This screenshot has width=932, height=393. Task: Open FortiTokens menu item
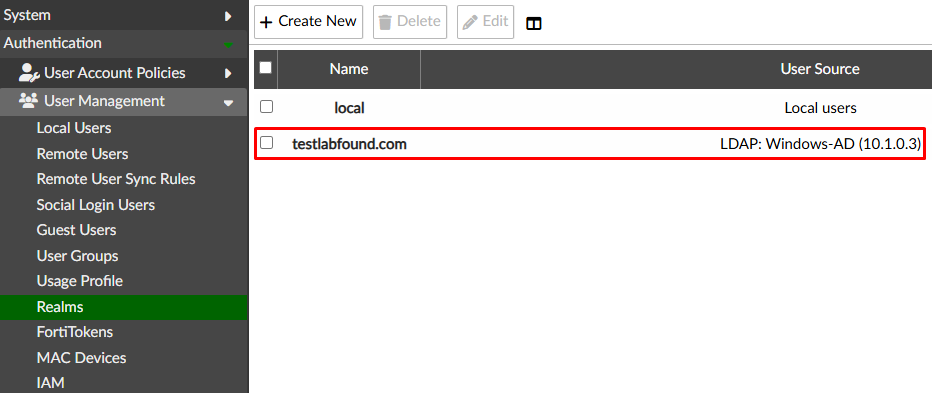click(x=74, y=332)
